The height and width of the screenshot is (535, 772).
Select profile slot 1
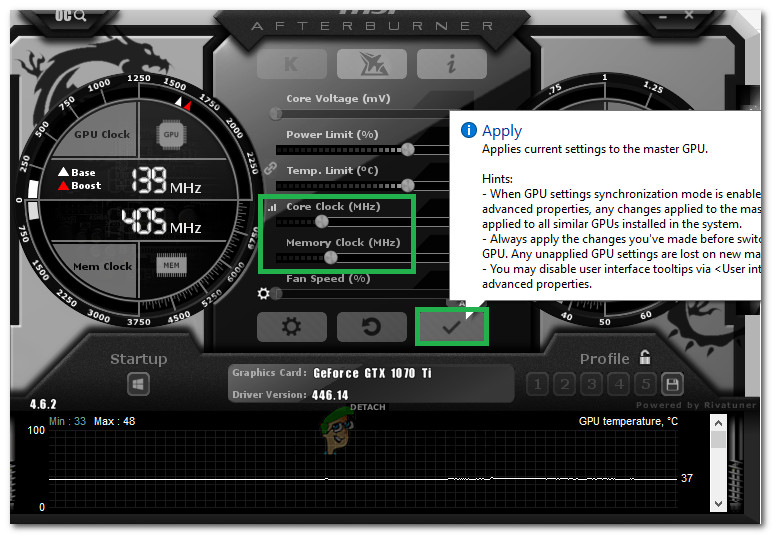tap(538, 384)
